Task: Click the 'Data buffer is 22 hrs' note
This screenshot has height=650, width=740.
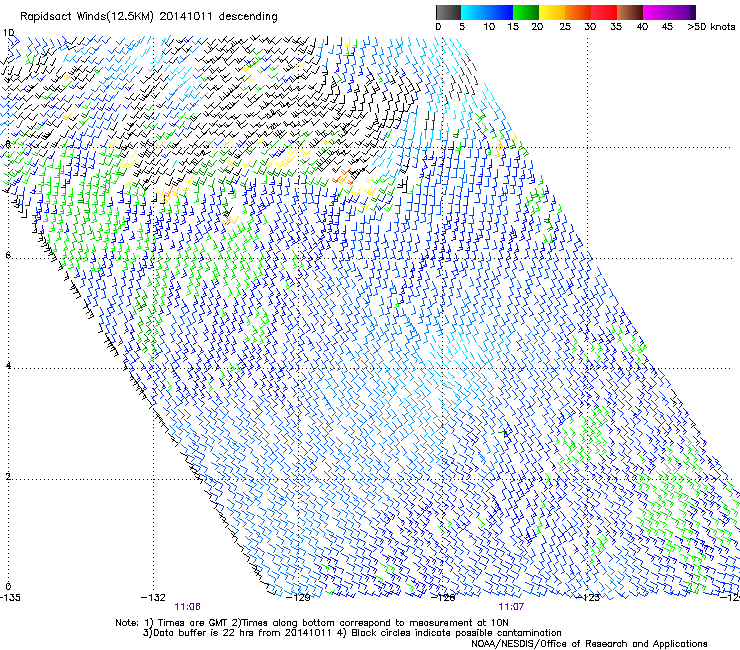Action: [352, 633]
